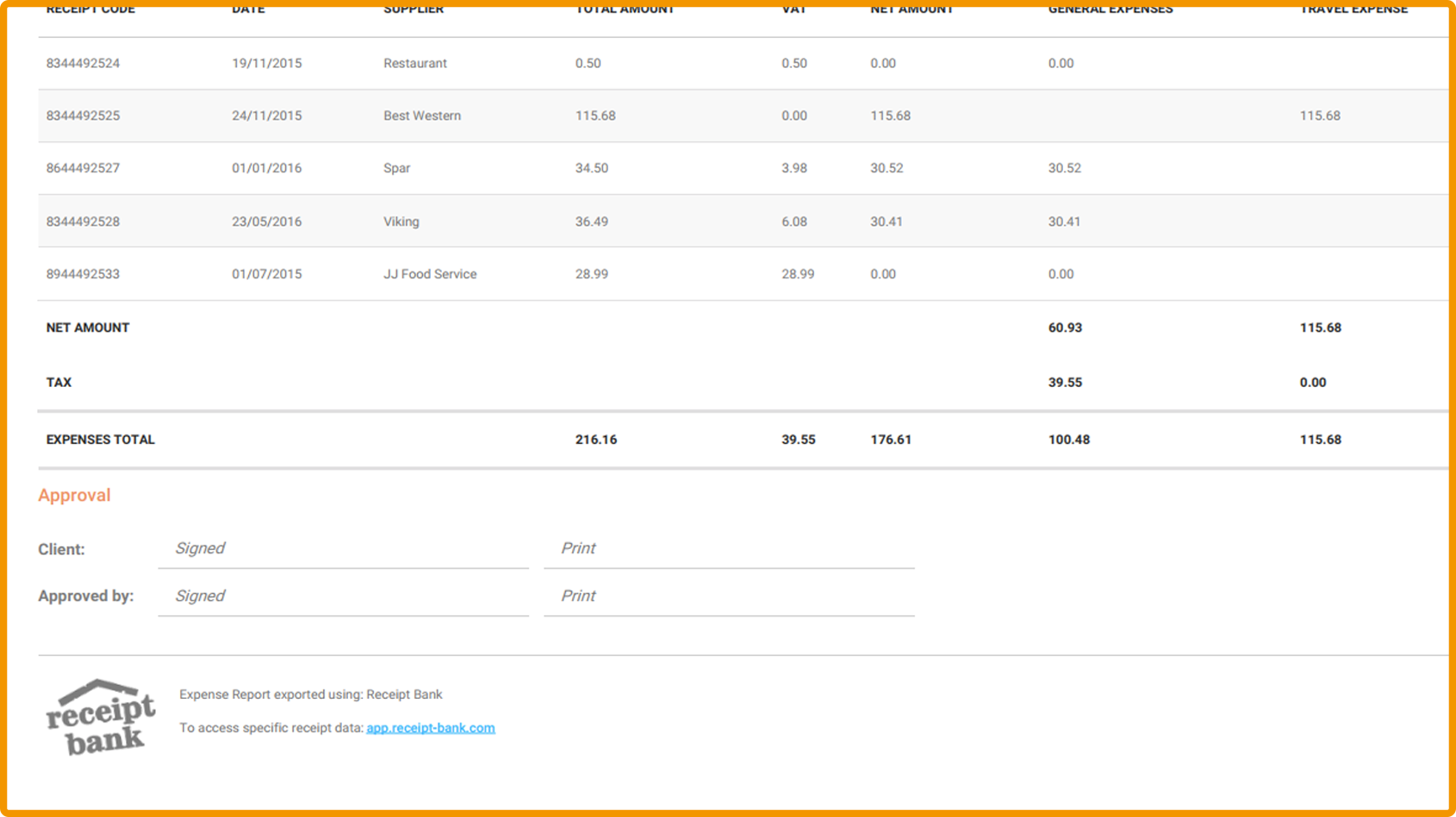Select the Approved by Print field

point(729,596)
